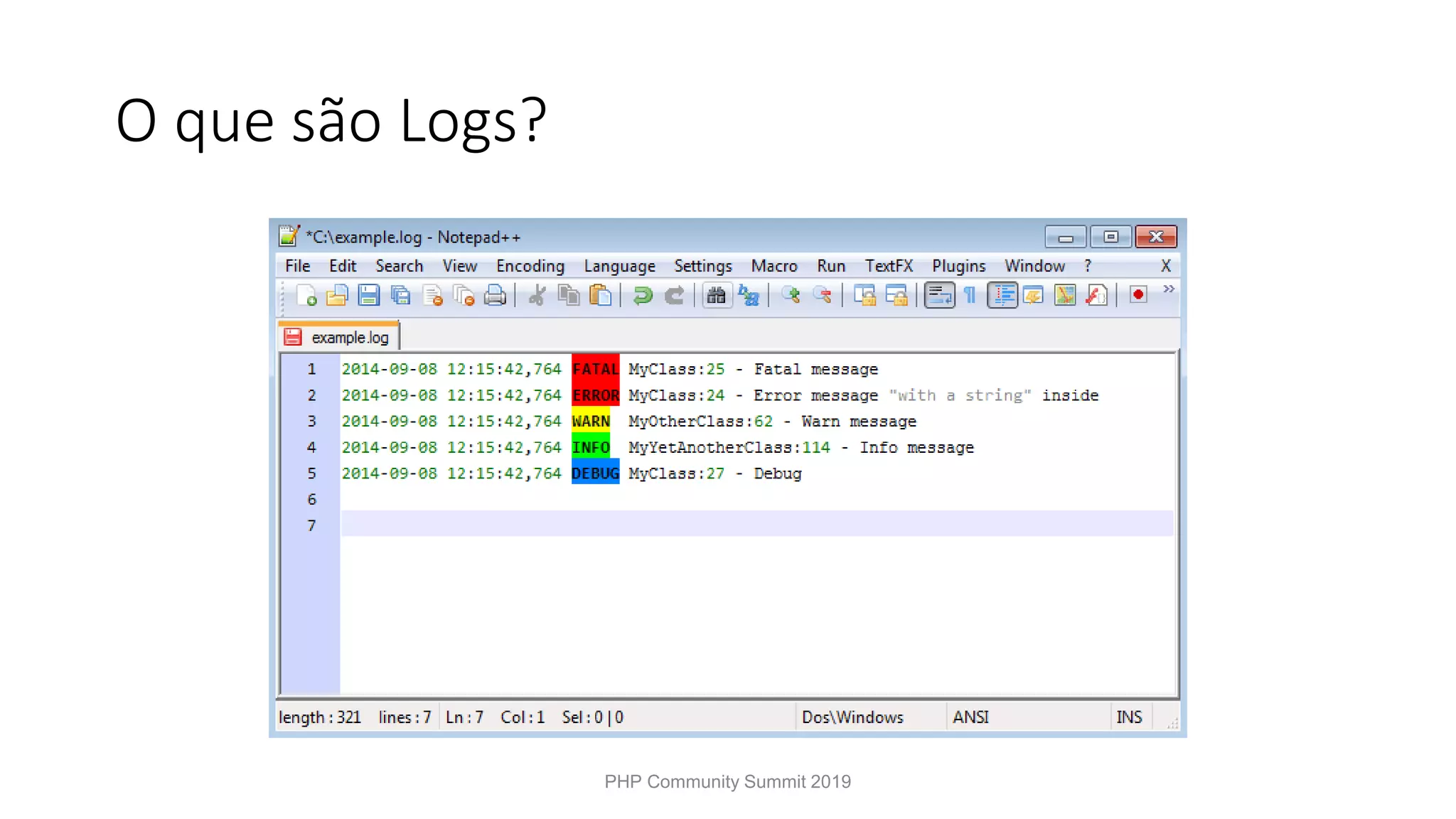
Task: Expand toolbar overflow chevron
Action: [x=1168, y=289]
